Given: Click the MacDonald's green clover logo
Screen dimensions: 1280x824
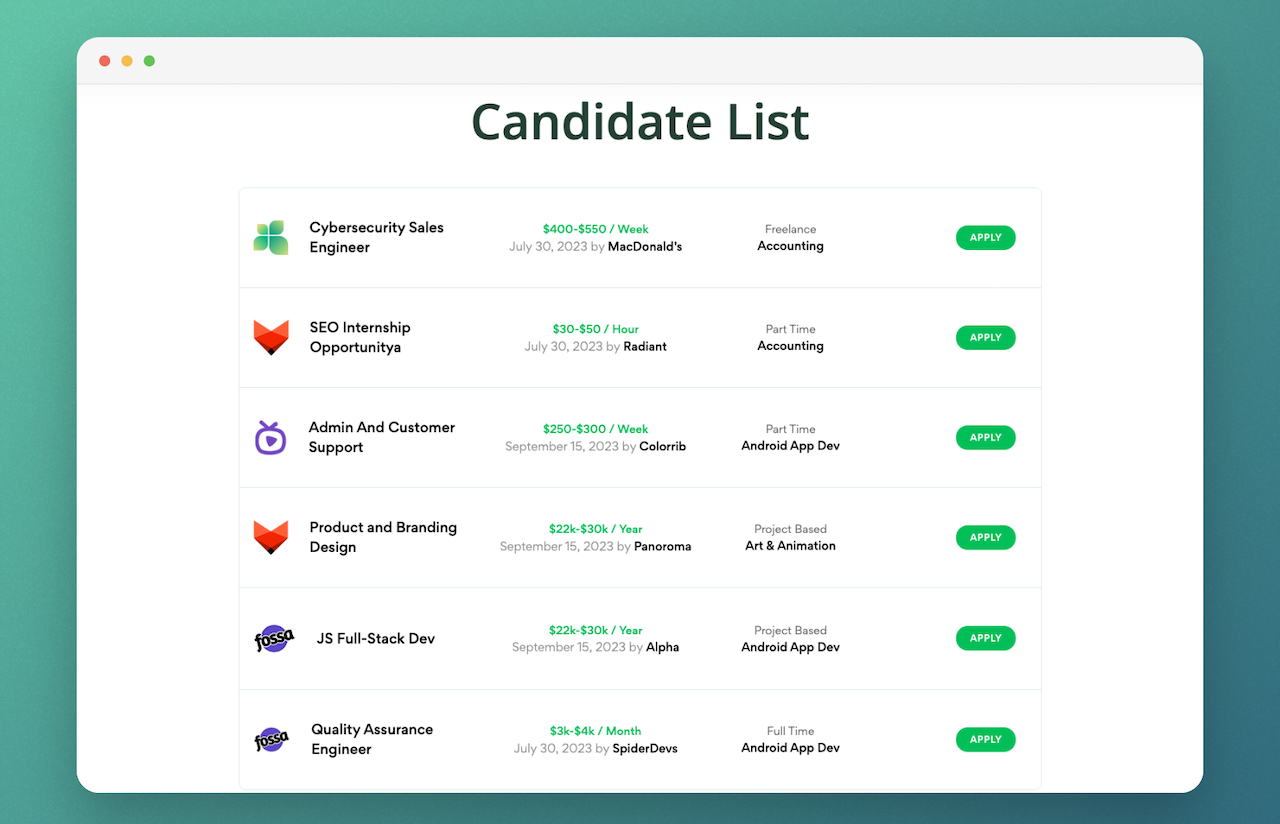Looking at the screenshot, I should point(270,237).
